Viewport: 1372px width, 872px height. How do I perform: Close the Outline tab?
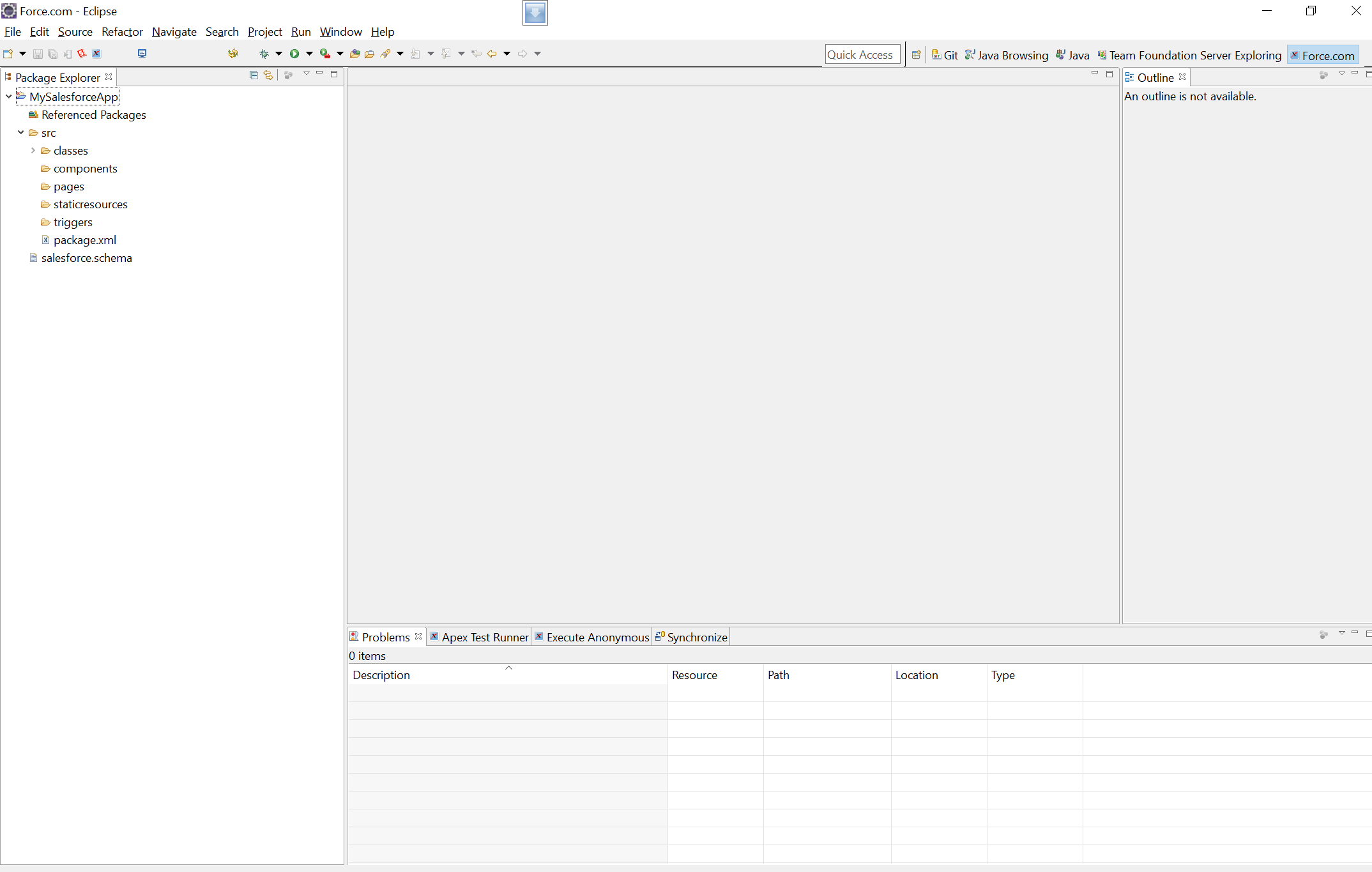click(1182, 77)
